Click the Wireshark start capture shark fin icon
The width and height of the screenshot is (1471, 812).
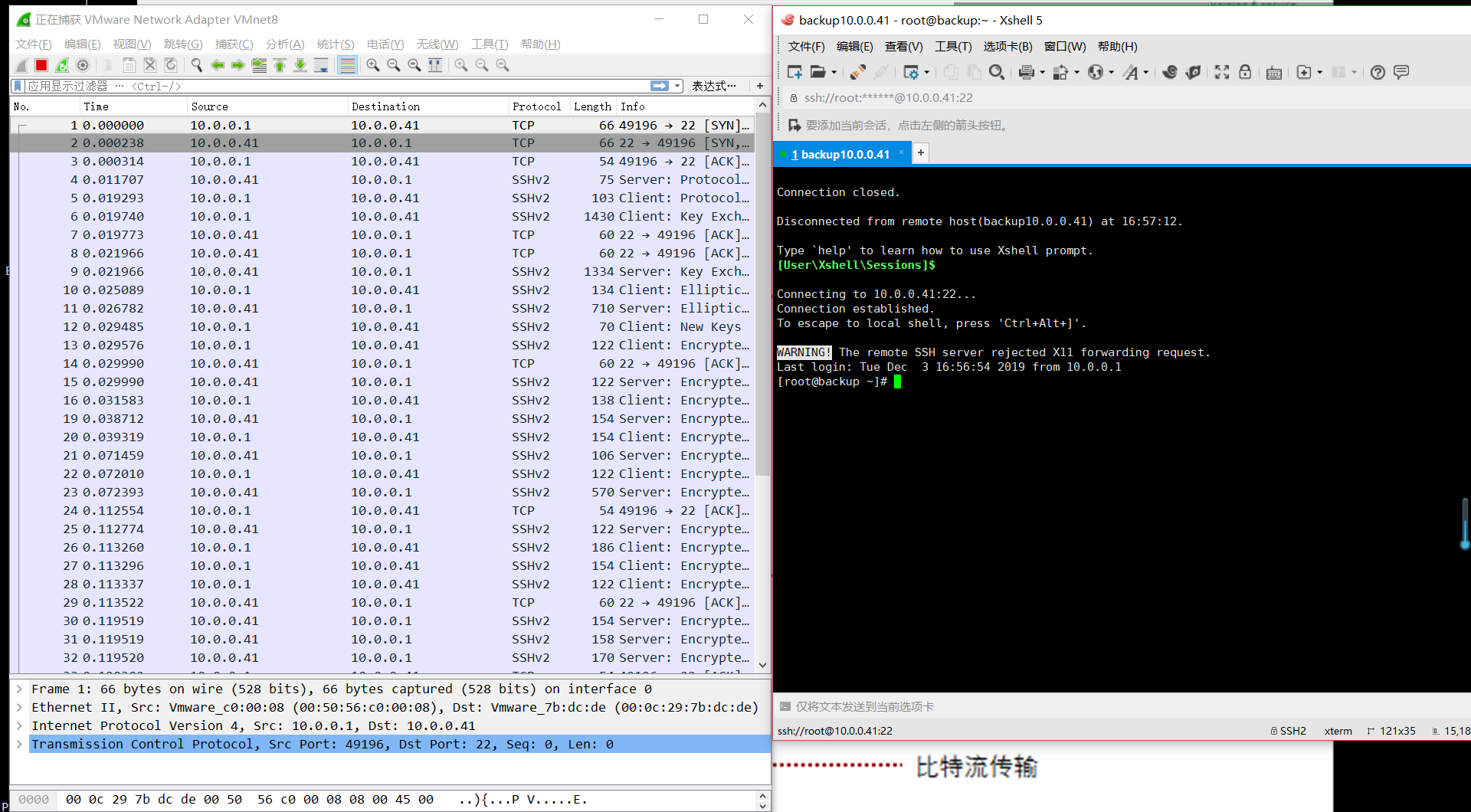pos(21,65)
